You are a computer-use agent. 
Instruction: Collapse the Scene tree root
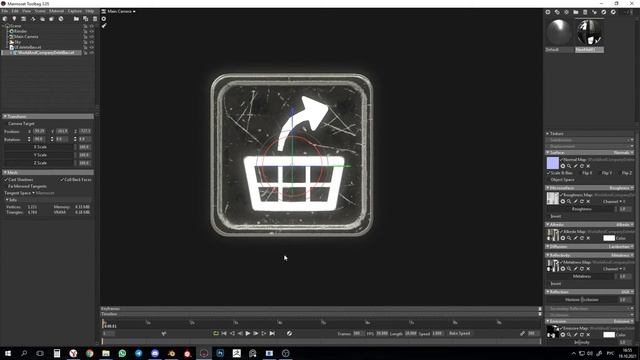click(3, 26)
